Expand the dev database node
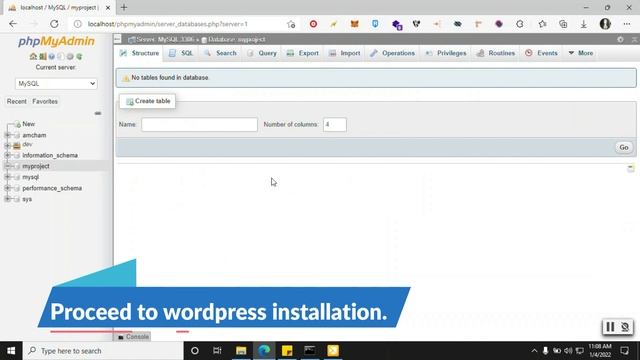This screenshot has width=640, height=360. 7,145
